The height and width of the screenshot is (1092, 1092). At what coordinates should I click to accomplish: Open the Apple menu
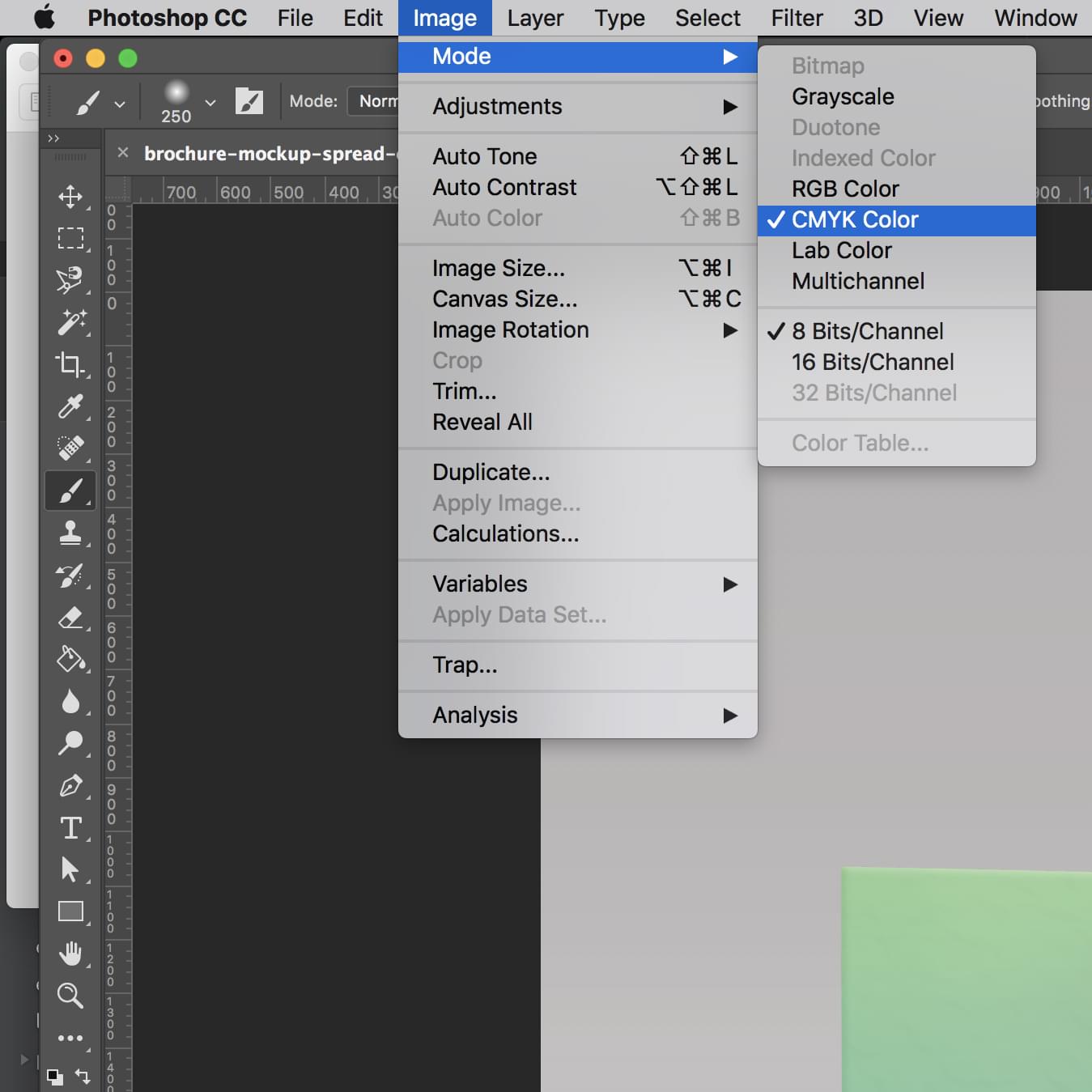(x=44, y=18)
